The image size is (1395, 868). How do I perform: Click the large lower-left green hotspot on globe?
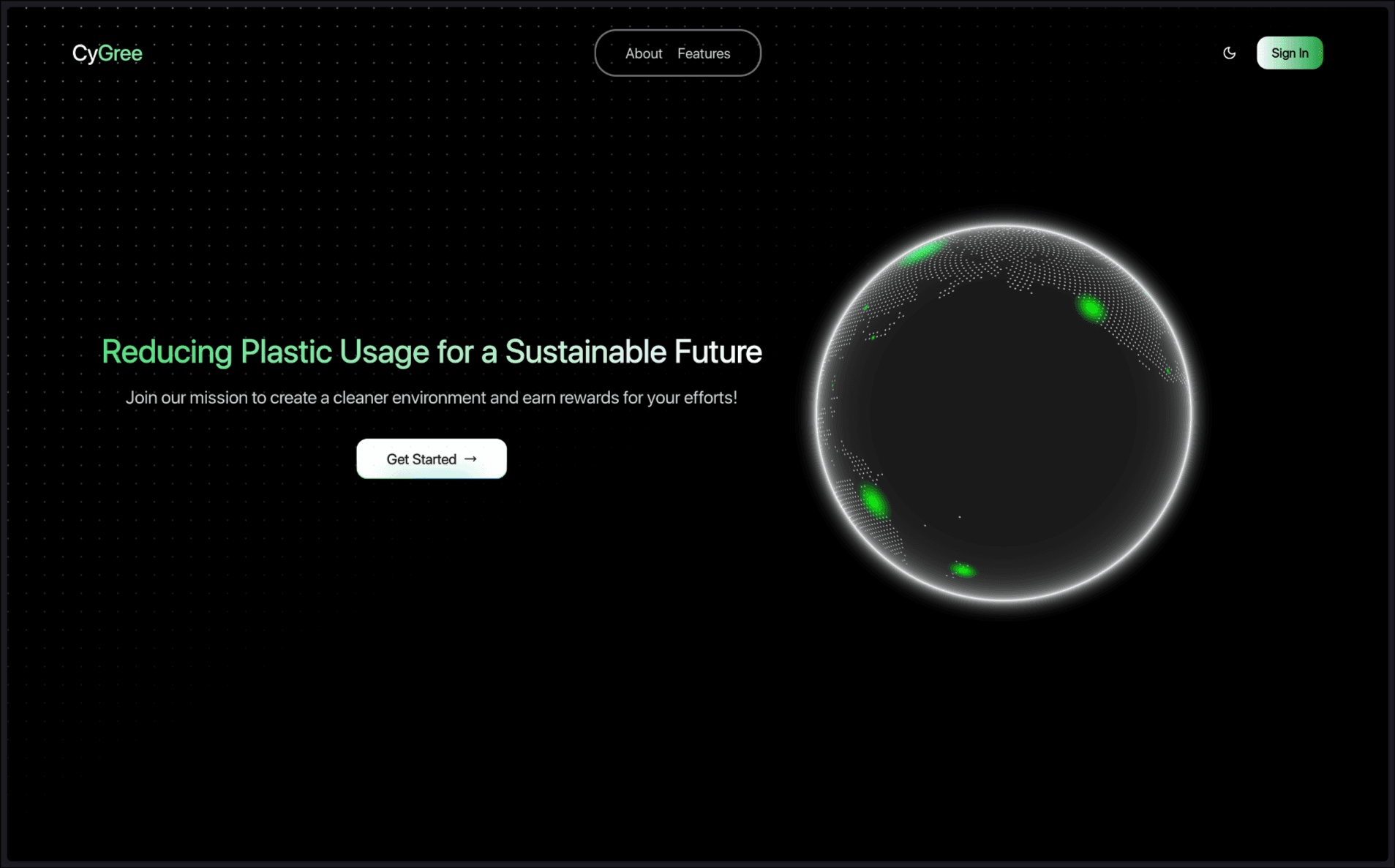point(873,502)
